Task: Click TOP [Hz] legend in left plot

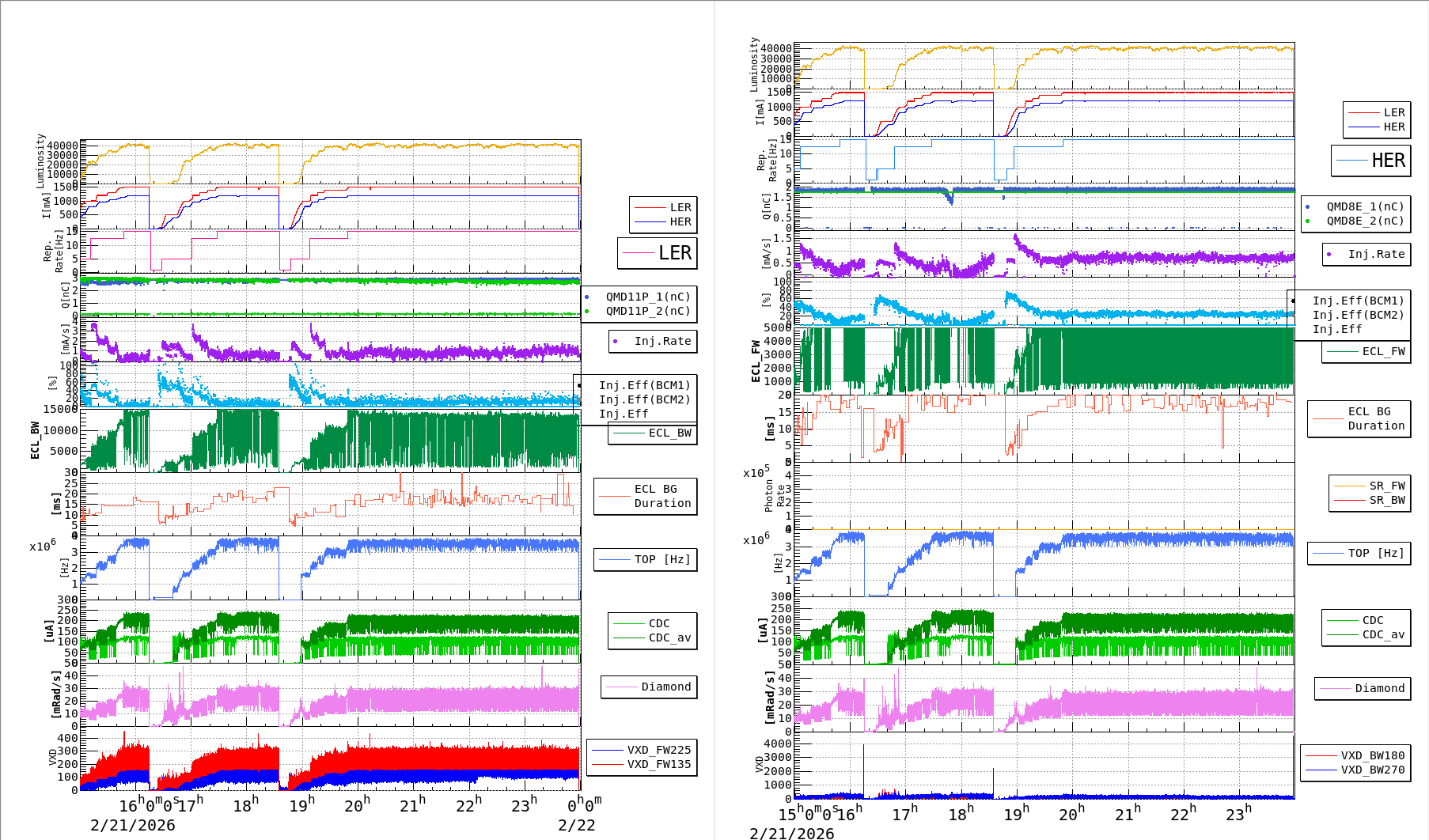Action: [x=646, y=559]
